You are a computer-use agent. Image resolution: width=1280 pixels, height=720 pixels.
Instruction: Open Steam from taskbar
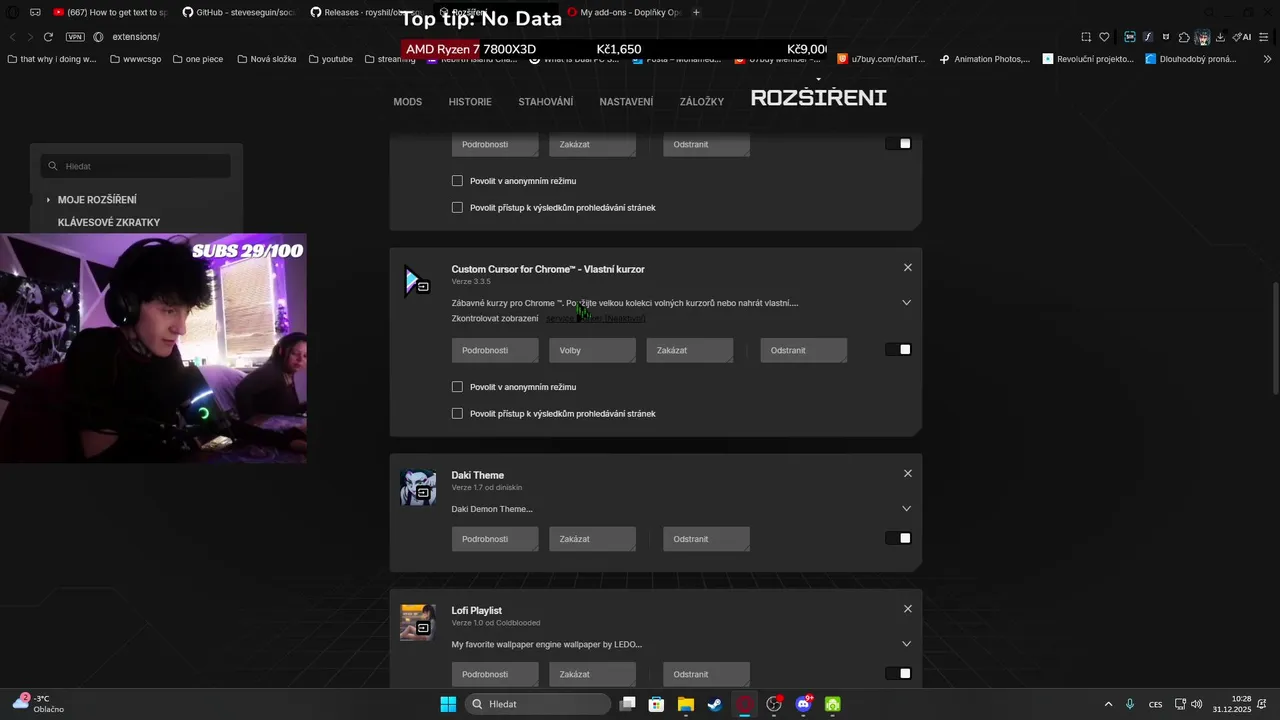pyautogui.click(x=715, y=704)
